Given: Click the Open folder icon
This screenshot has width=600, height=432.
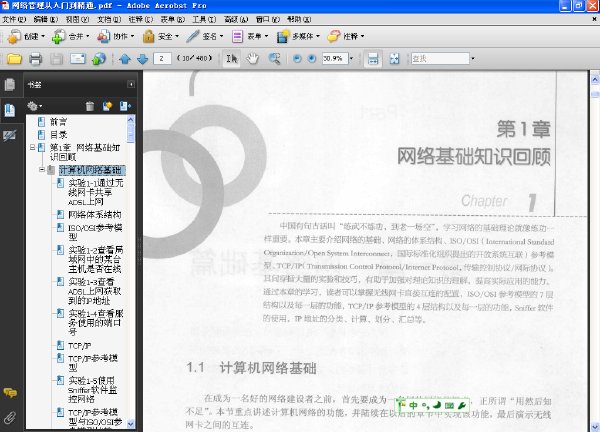Looking at the screenshot, I should coord(14,59).
